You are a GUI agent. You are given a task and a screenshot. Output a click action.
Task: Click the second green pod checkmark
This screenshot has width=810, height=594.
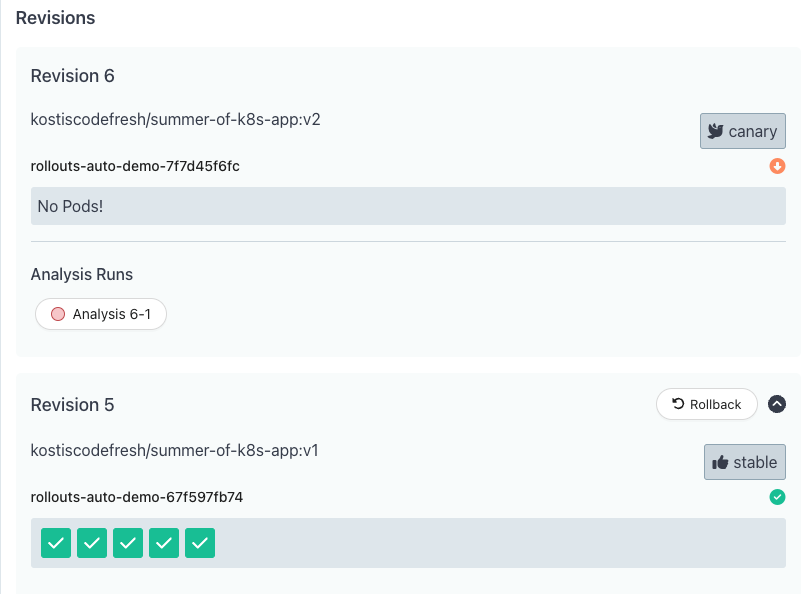pos(92,543)
